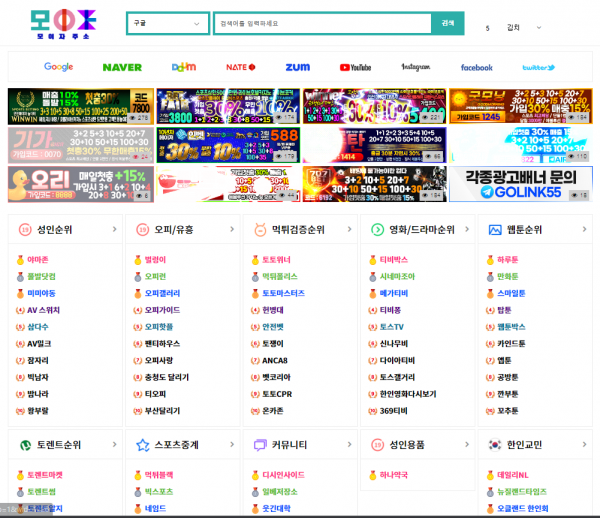
Task: Open the 티비몽 link
Action: click(x=390, y=310)
